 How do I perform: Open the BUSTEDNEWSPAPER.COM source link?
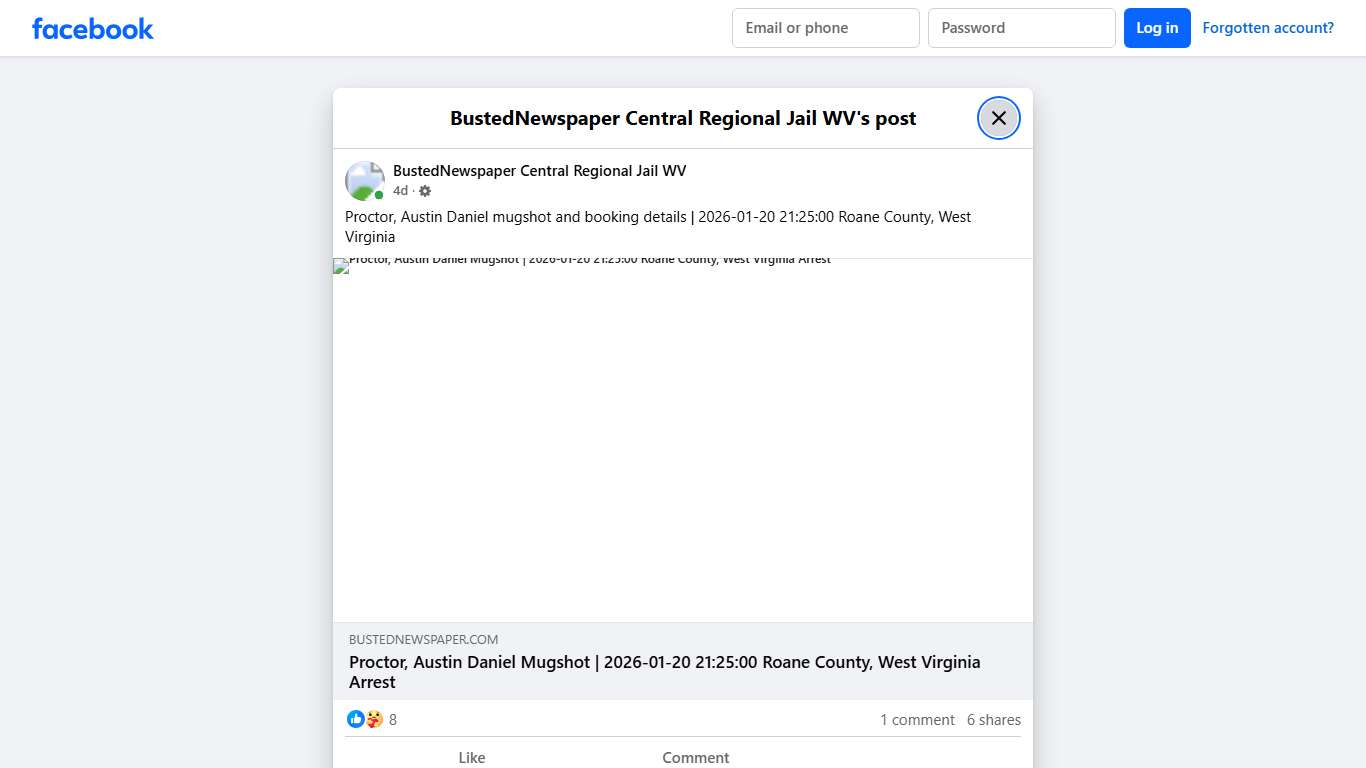pyautogui.click(x=423, y=639)
